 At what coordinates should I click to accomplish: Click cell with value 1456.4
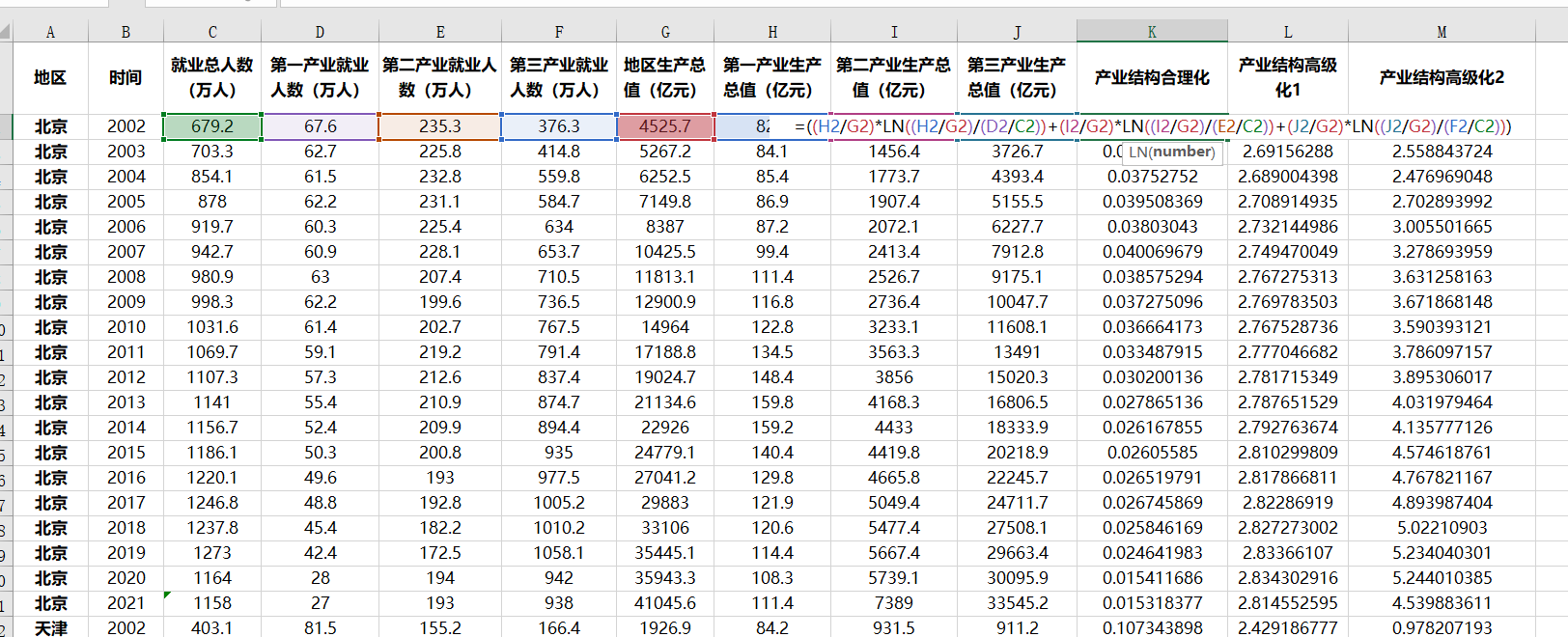coord(894,152)
